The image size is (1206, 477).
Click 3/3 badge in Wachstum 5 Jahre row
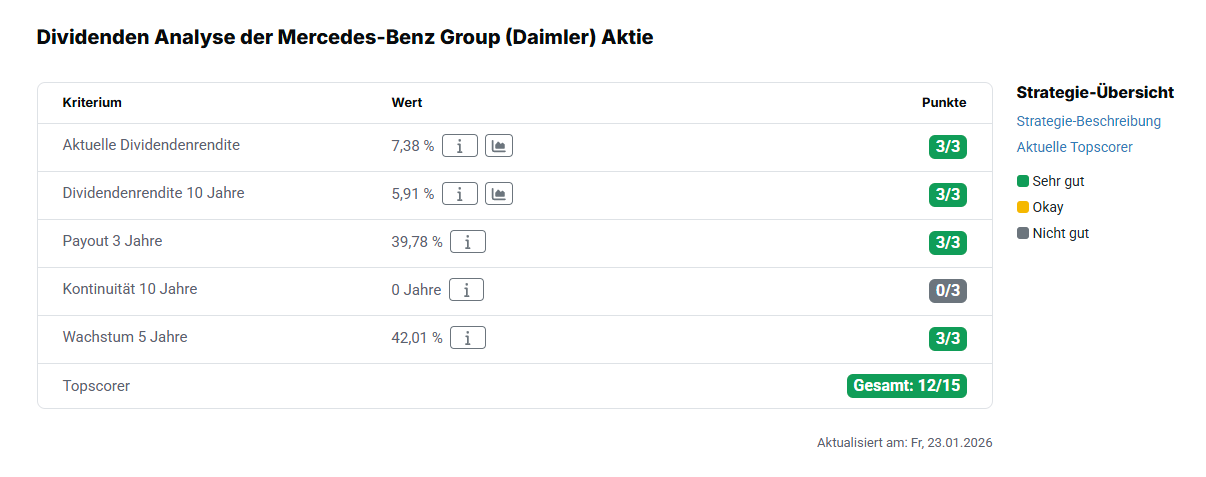point(947,339)
